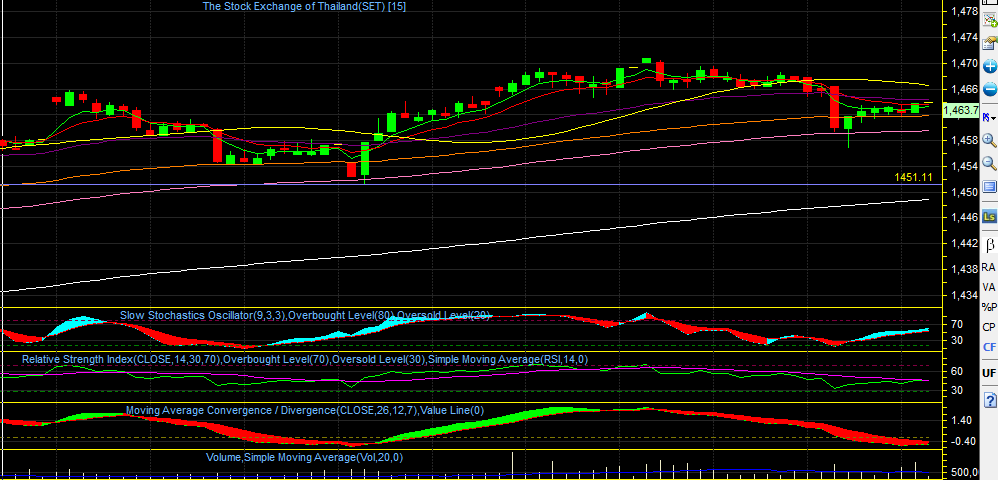
Task: Click the blue CF sidebar button
Action: tap(989, 347)
